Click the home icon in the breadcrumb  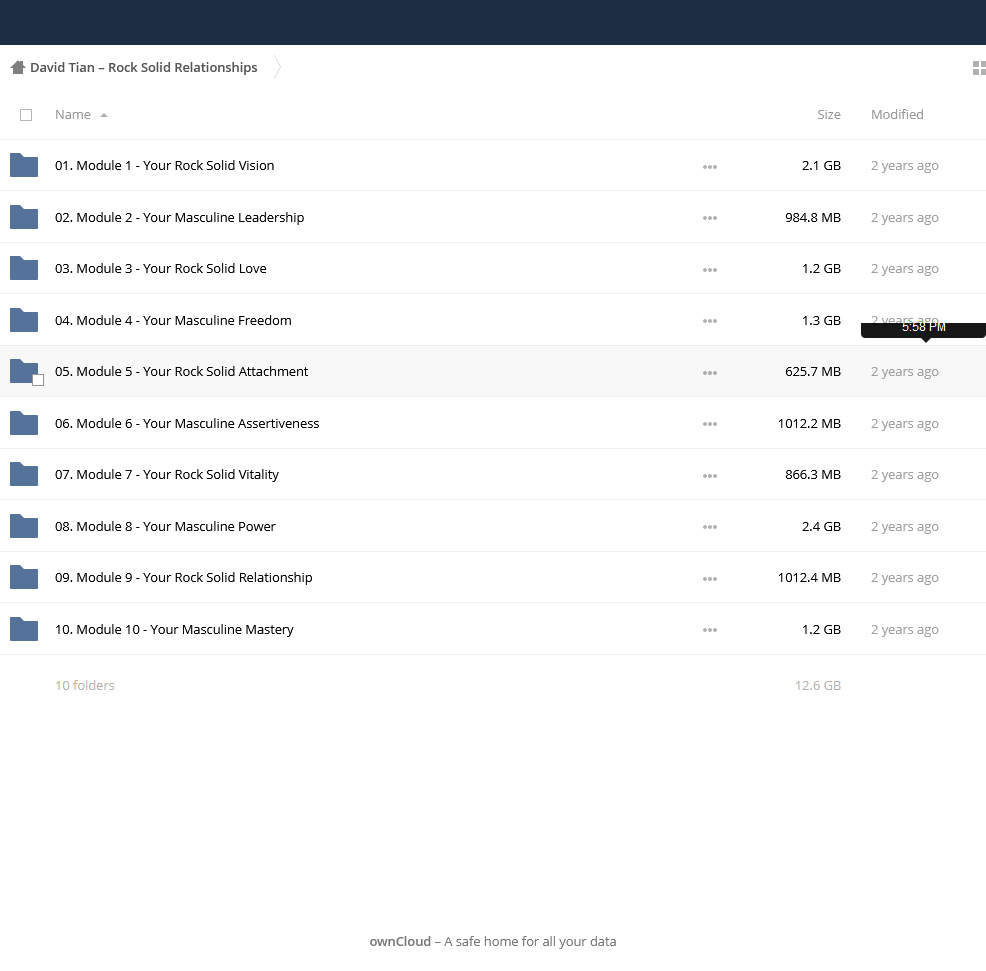tap(18, 67)
